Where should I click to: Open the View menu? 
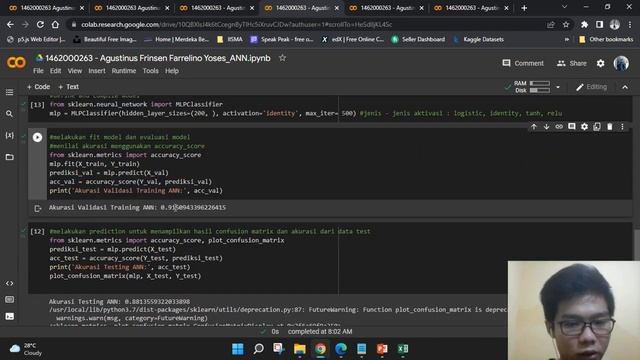point(75,71)
